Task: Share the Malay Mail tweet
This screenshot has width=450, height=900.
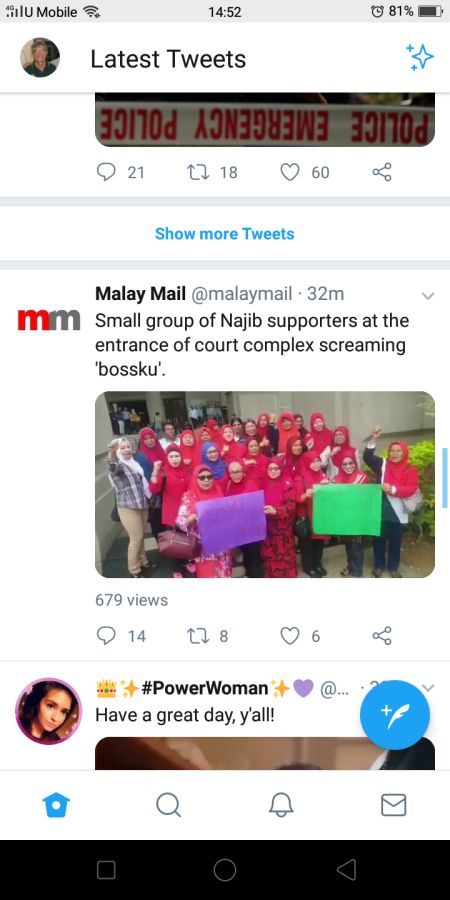Action: pyautogui.click(x=382, y=635)
